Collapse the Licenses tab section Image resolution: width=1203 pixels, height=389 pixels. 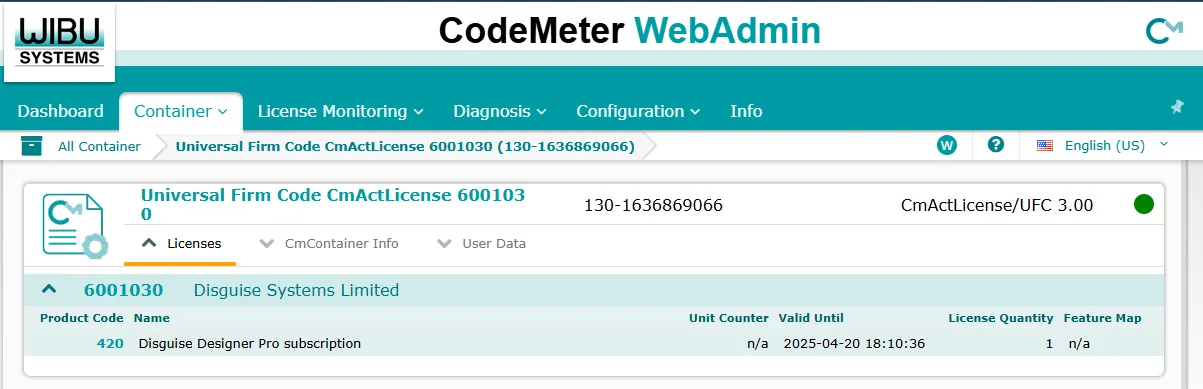(180, 244)
